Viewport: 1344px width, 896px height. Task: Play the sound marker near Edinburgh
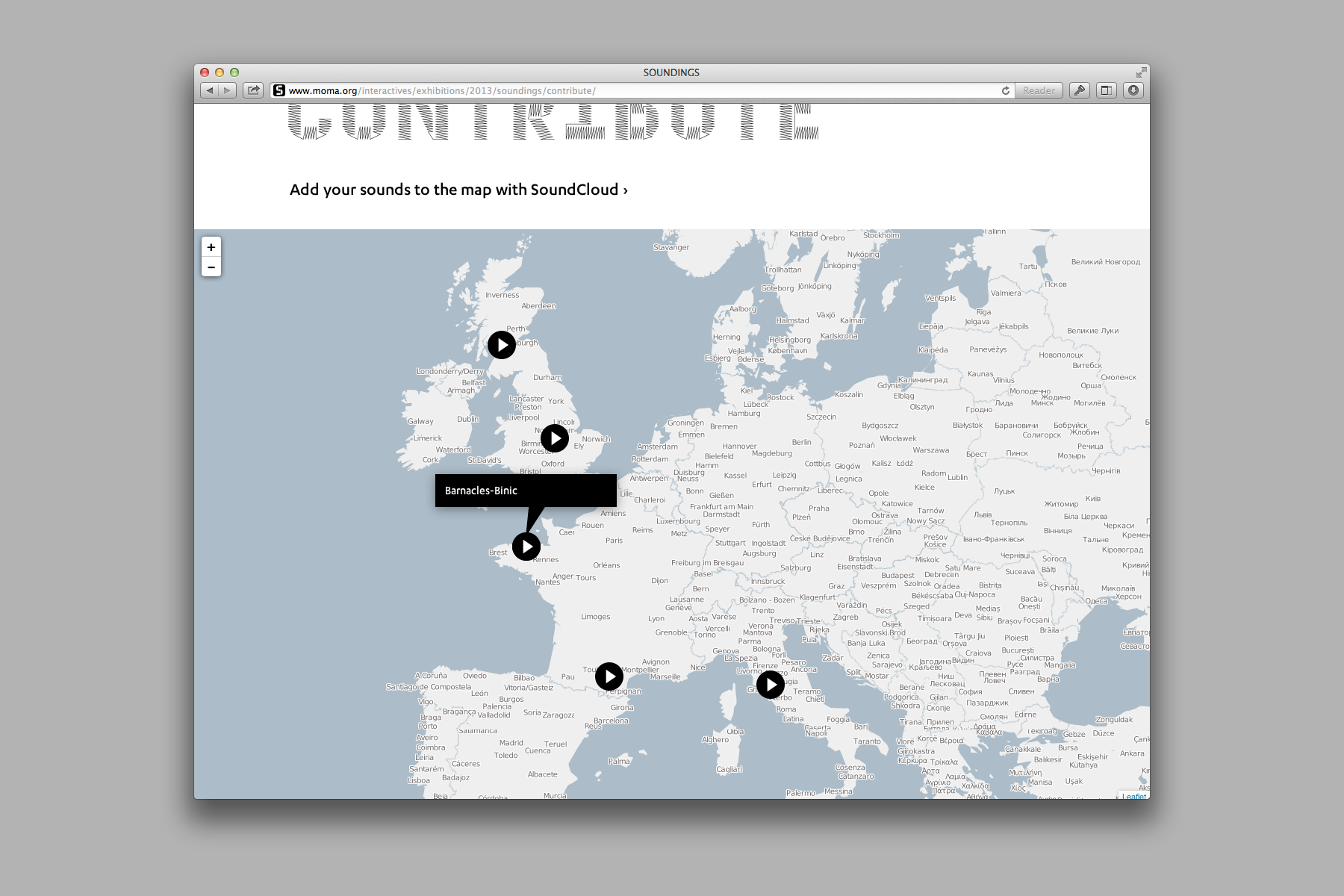click(x=502, y=345)
